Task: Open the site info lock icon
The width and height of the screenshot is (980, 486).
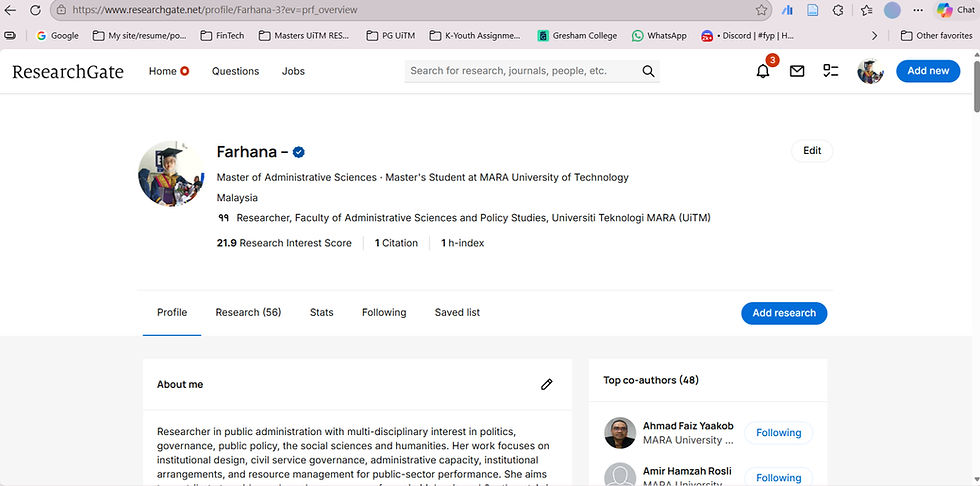Action: point(61,10)
